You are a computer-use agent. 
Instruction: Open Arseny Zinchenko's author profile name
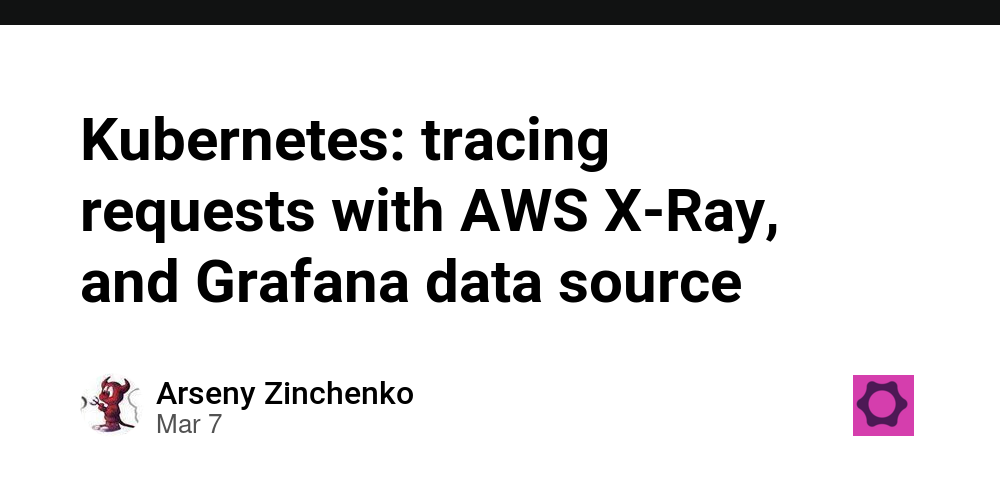coord(284,393)
